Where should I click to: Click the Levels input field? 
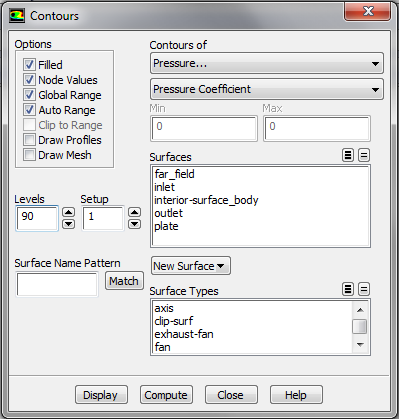pos(37,218)
